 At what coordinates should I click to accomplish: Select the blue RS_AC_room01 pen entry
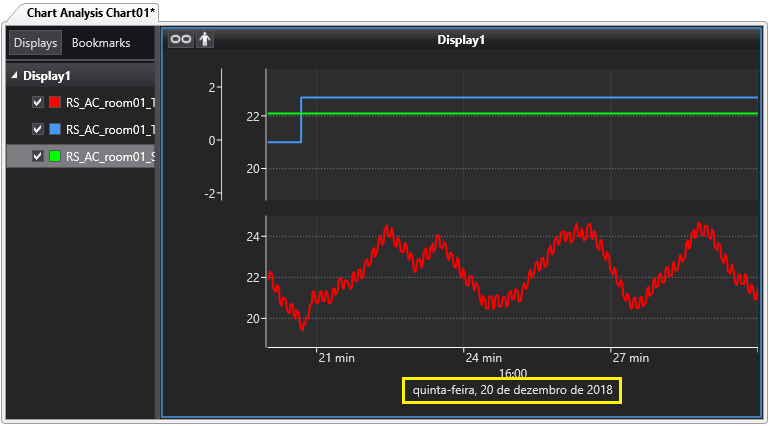coord(109,129)
